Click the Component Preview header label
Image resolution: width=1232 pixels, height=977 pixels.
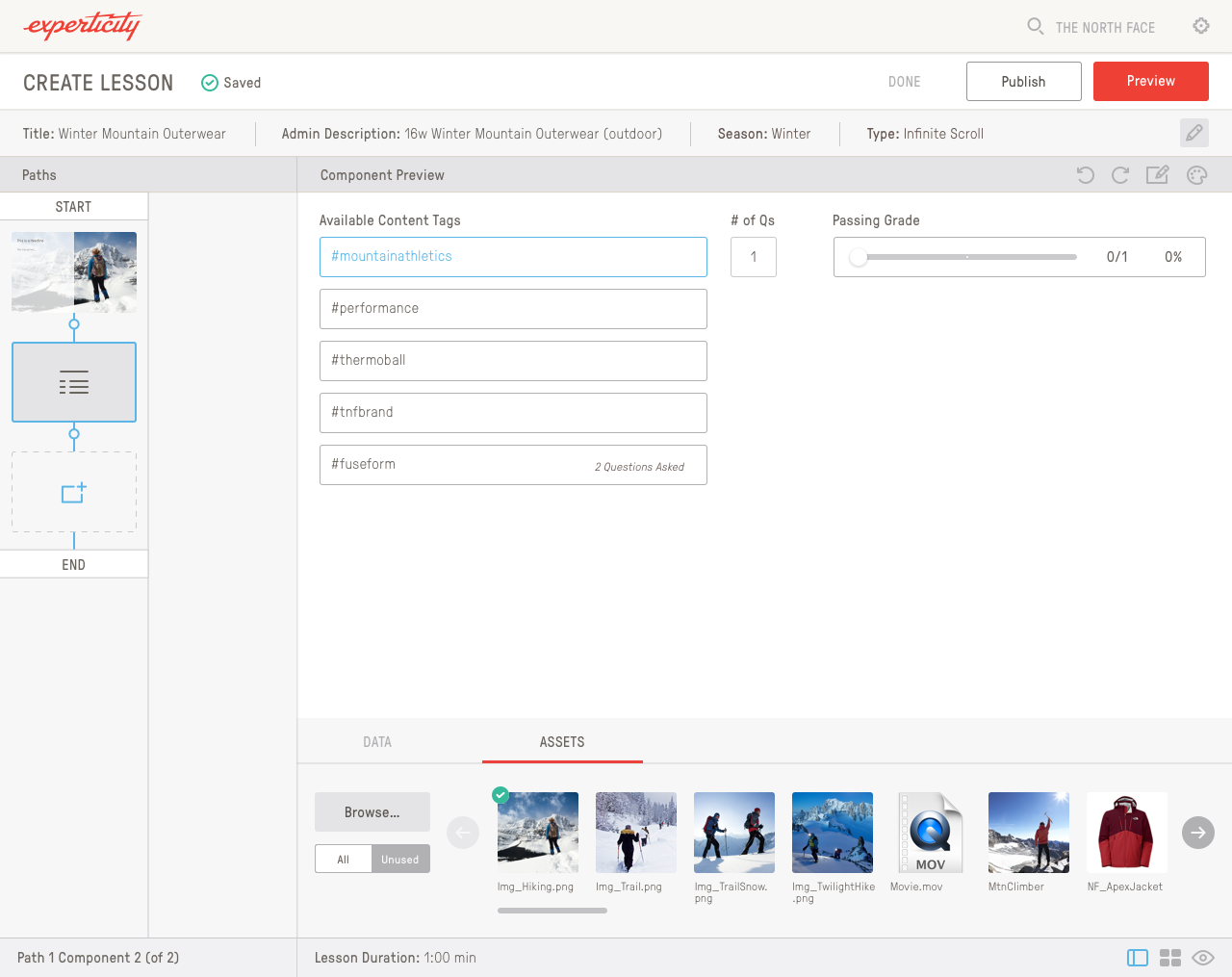tap(382, 175)
